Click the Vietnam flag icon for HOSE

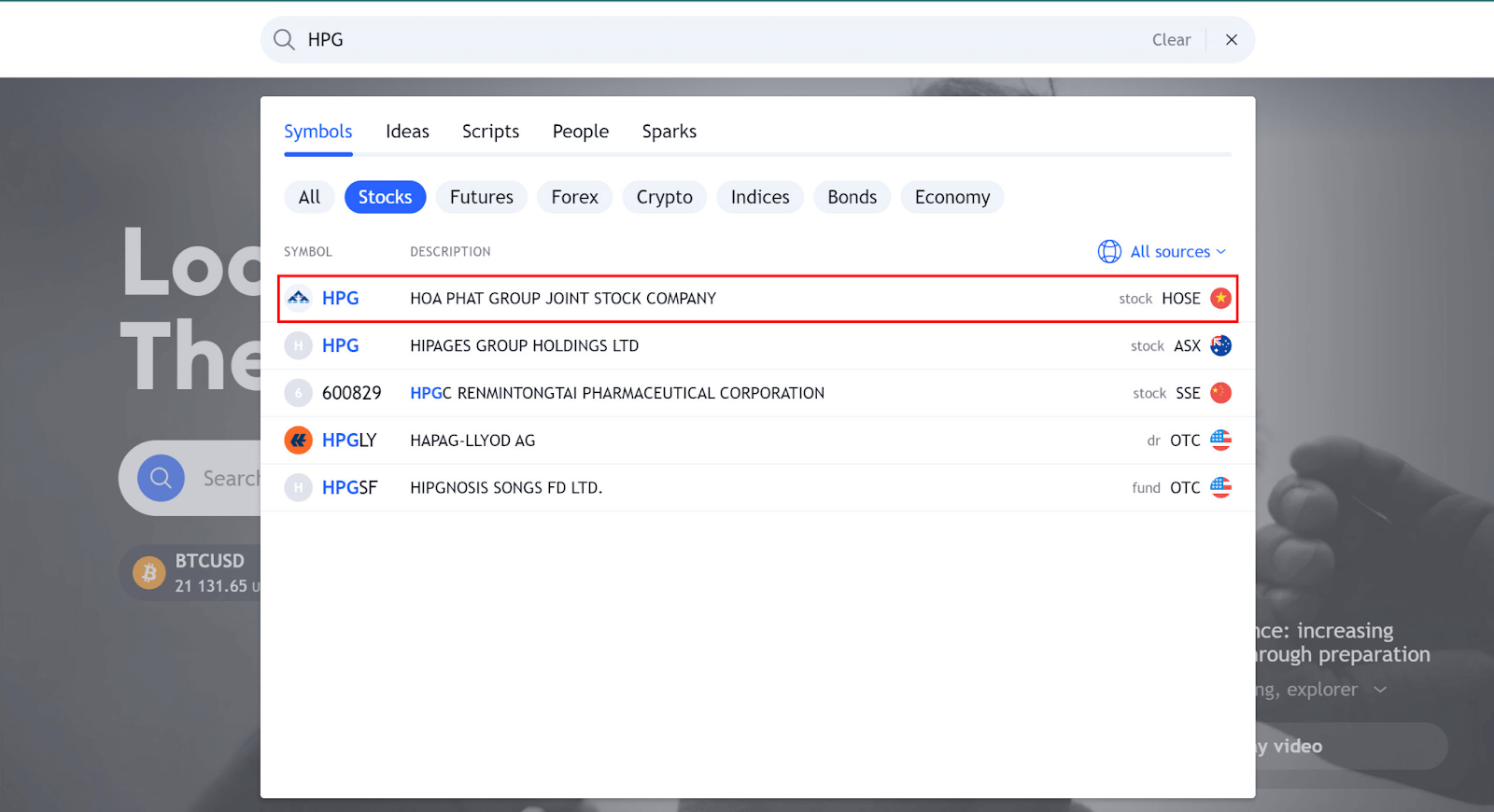[x=1220, y=299]
